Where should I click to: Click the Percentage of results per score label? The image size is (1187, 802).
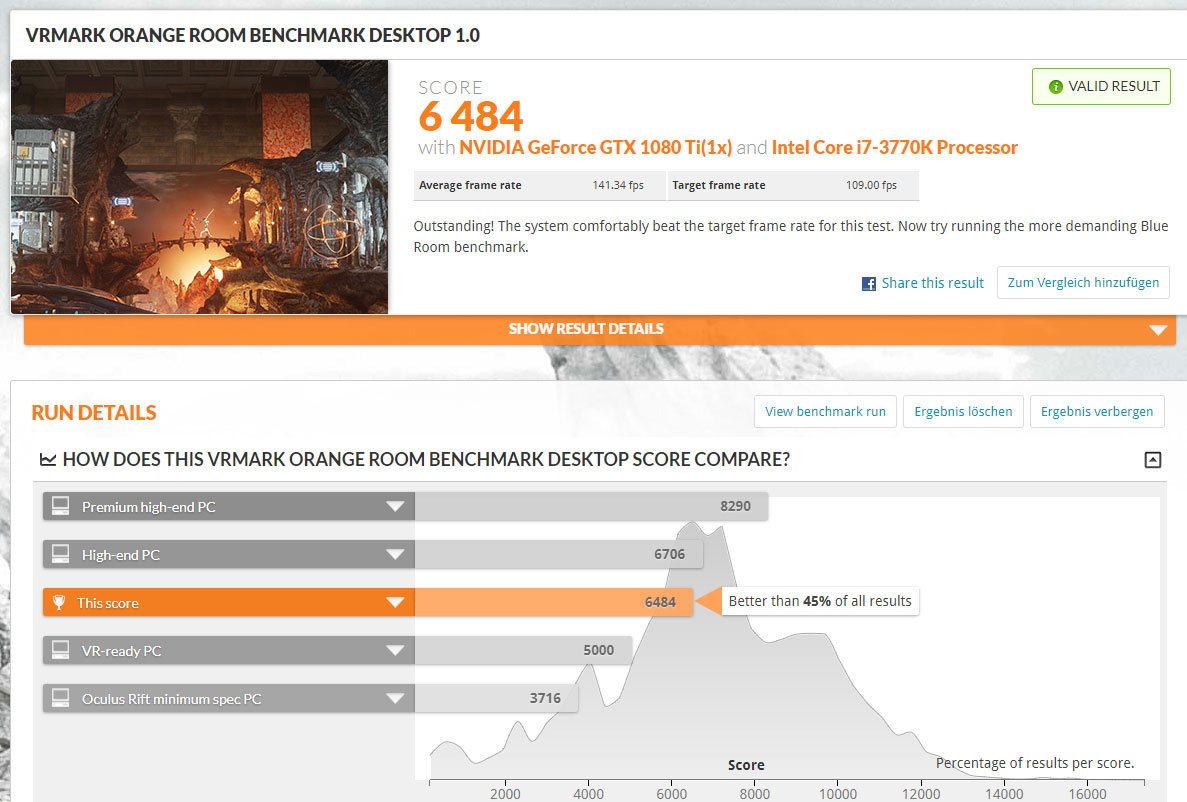(x=1035, y=763)
